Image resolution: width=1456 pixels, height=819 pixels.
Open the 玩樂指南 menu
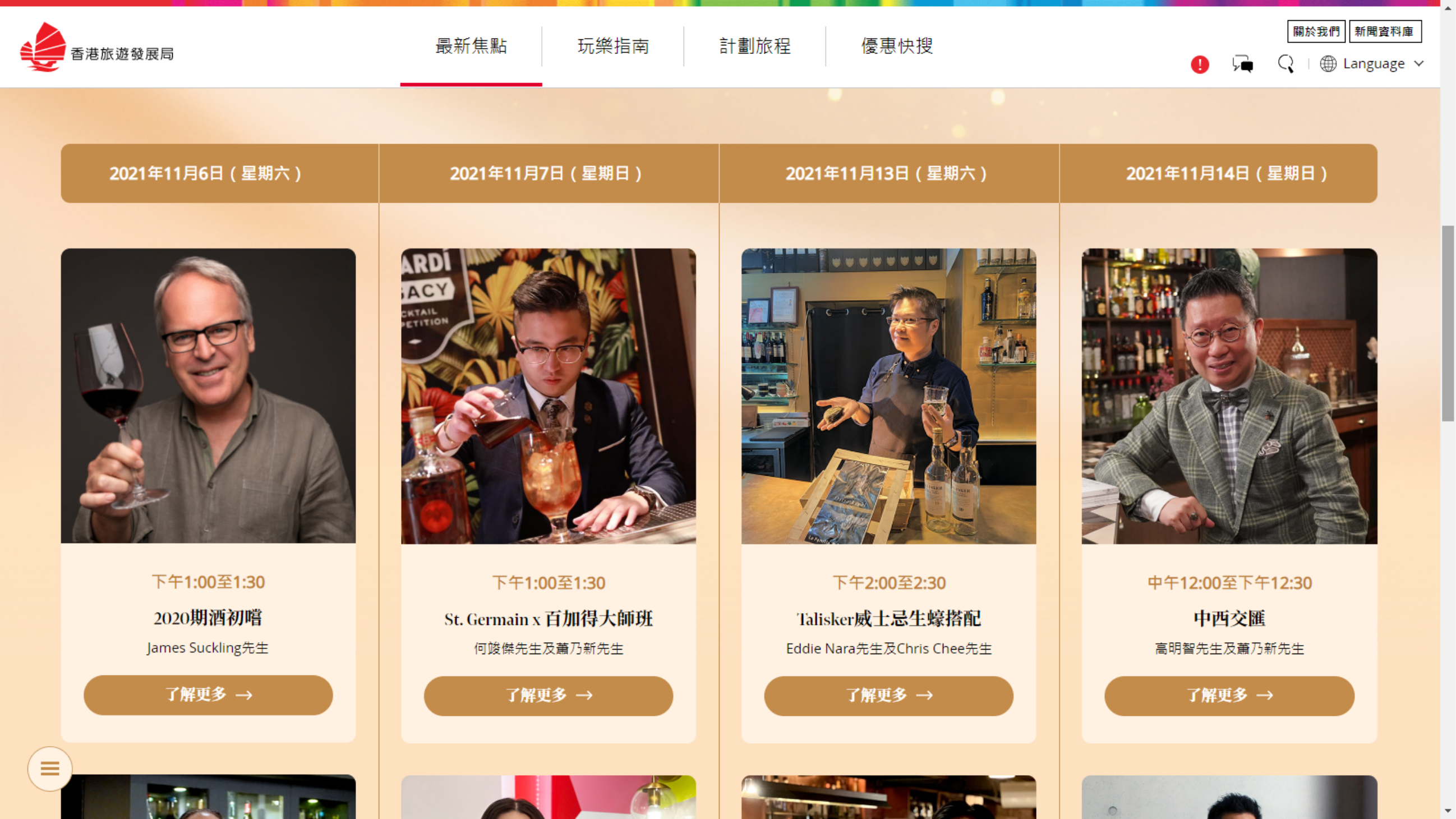[612, 47]
